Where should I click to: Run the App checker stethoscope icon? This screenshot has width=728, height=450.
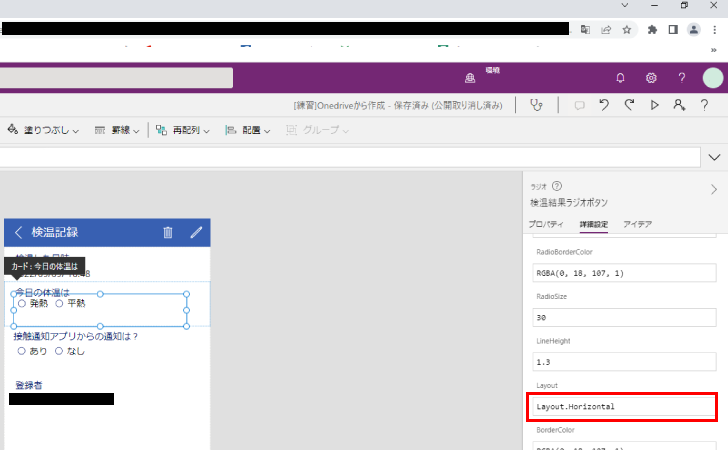pyautogui.click(x=537, y=105)
